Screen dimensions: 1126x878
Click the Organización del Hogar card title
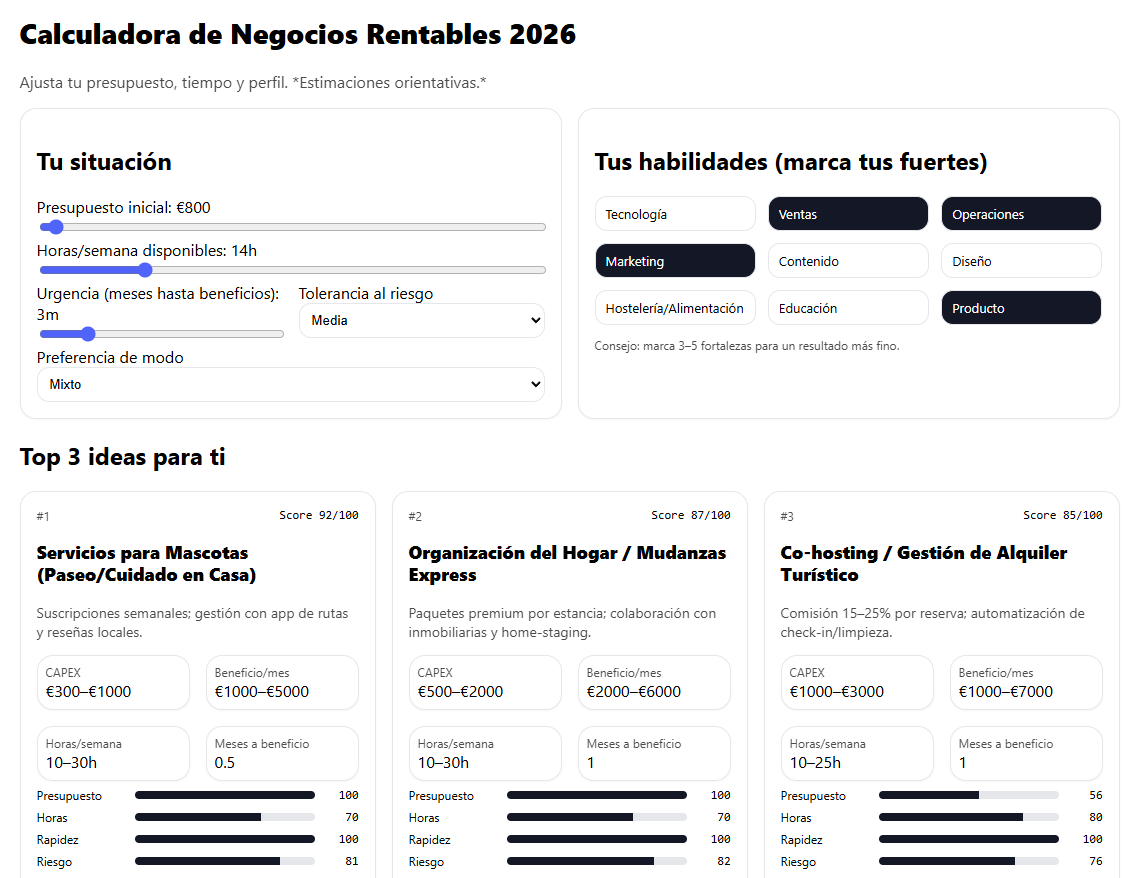click(567, 564)
